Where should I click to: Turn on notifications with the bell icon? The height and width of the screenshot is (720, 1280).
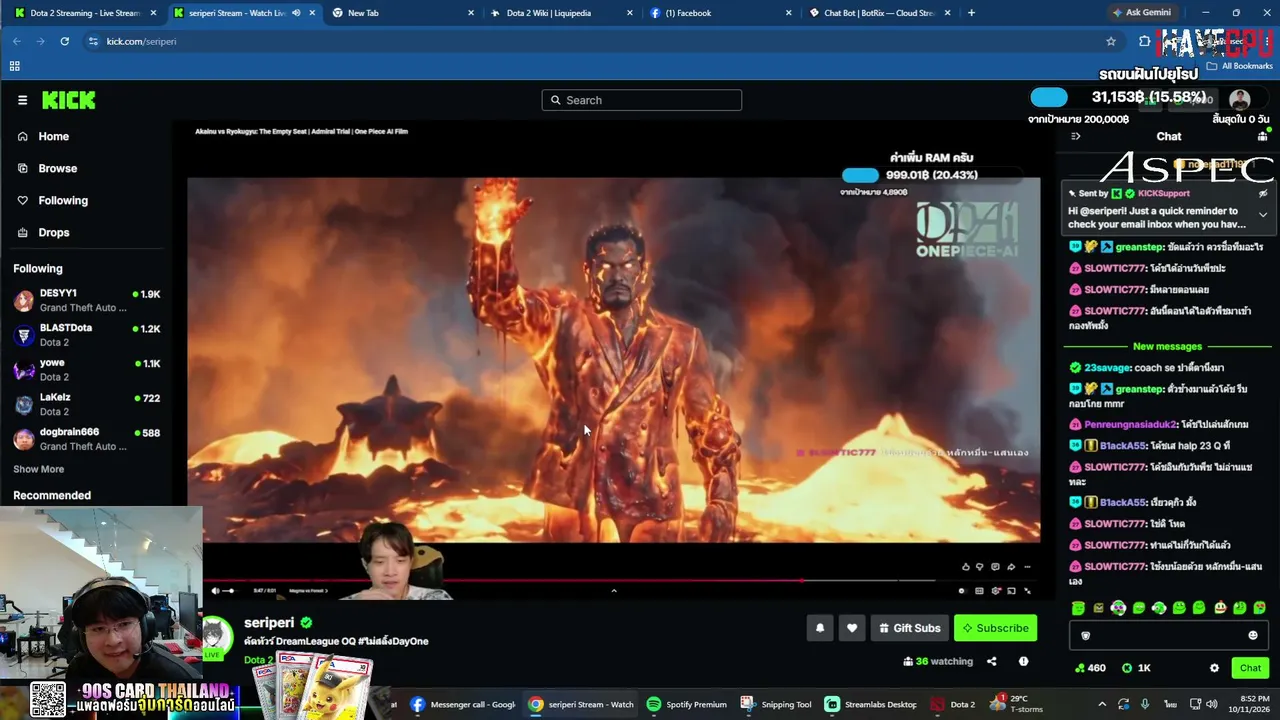(820, 628)
